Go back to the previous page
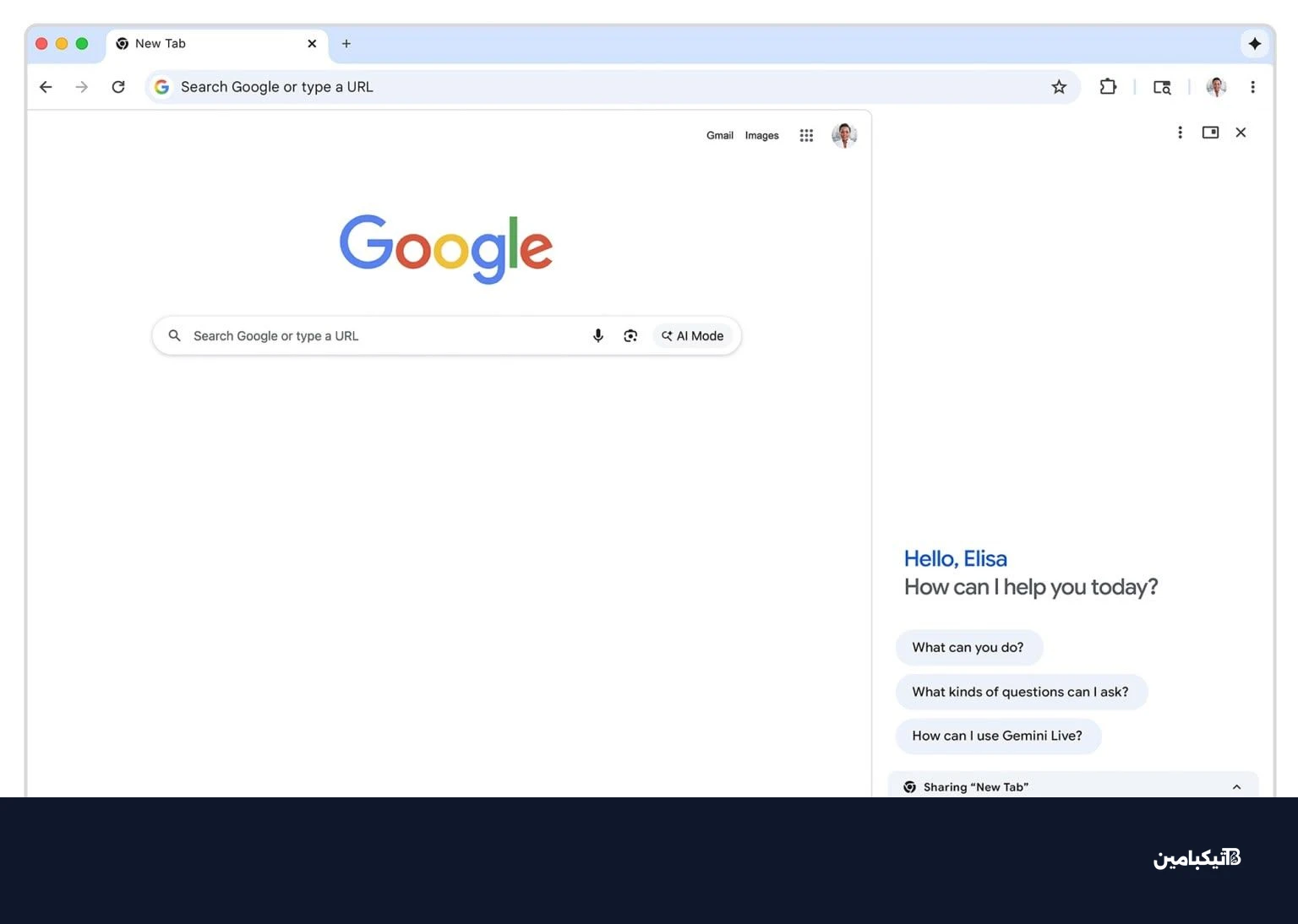Image resolution: width=1298 pixels, height=924 pixels. 46,87
